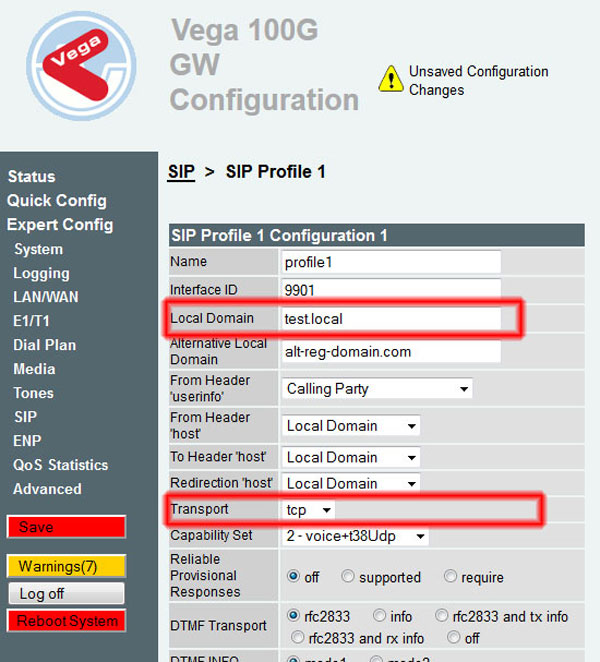
Task: Click the Transport row label
Action: (199, 509)
